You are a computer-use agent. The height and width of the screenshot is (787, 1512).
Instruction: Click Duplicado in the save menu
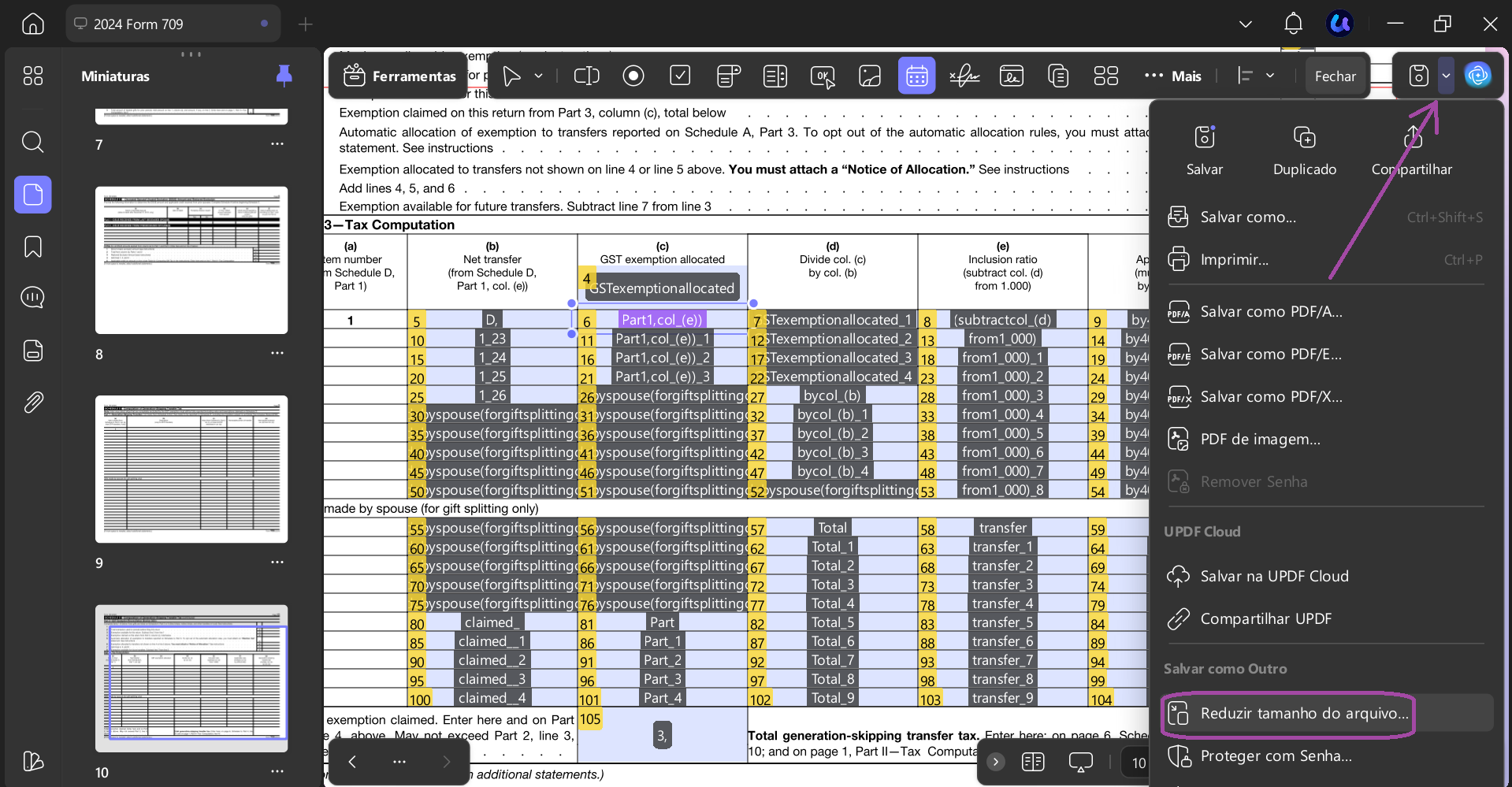1305,150
